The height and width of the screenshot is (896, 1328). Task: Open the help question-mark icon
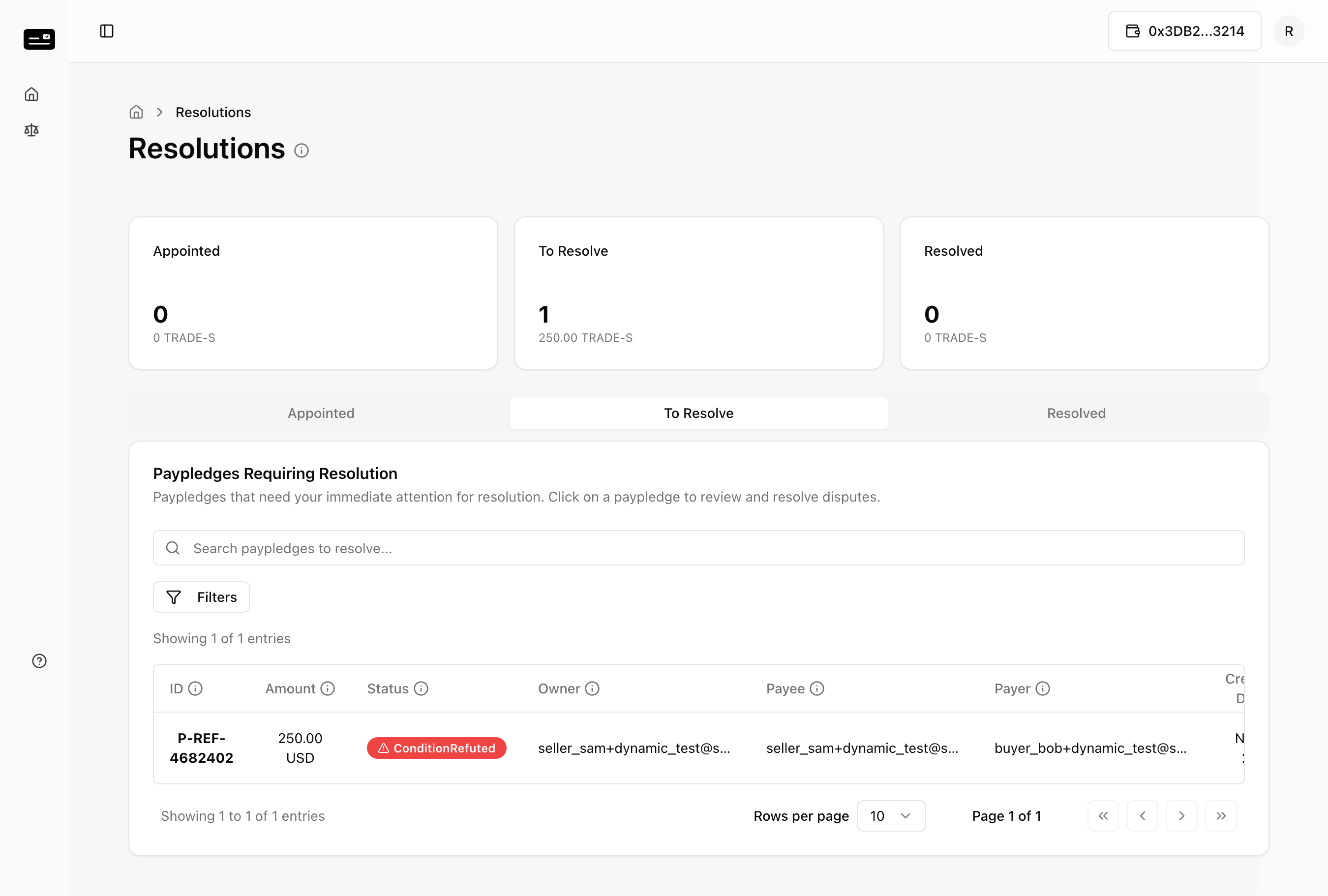coord(39,661)
